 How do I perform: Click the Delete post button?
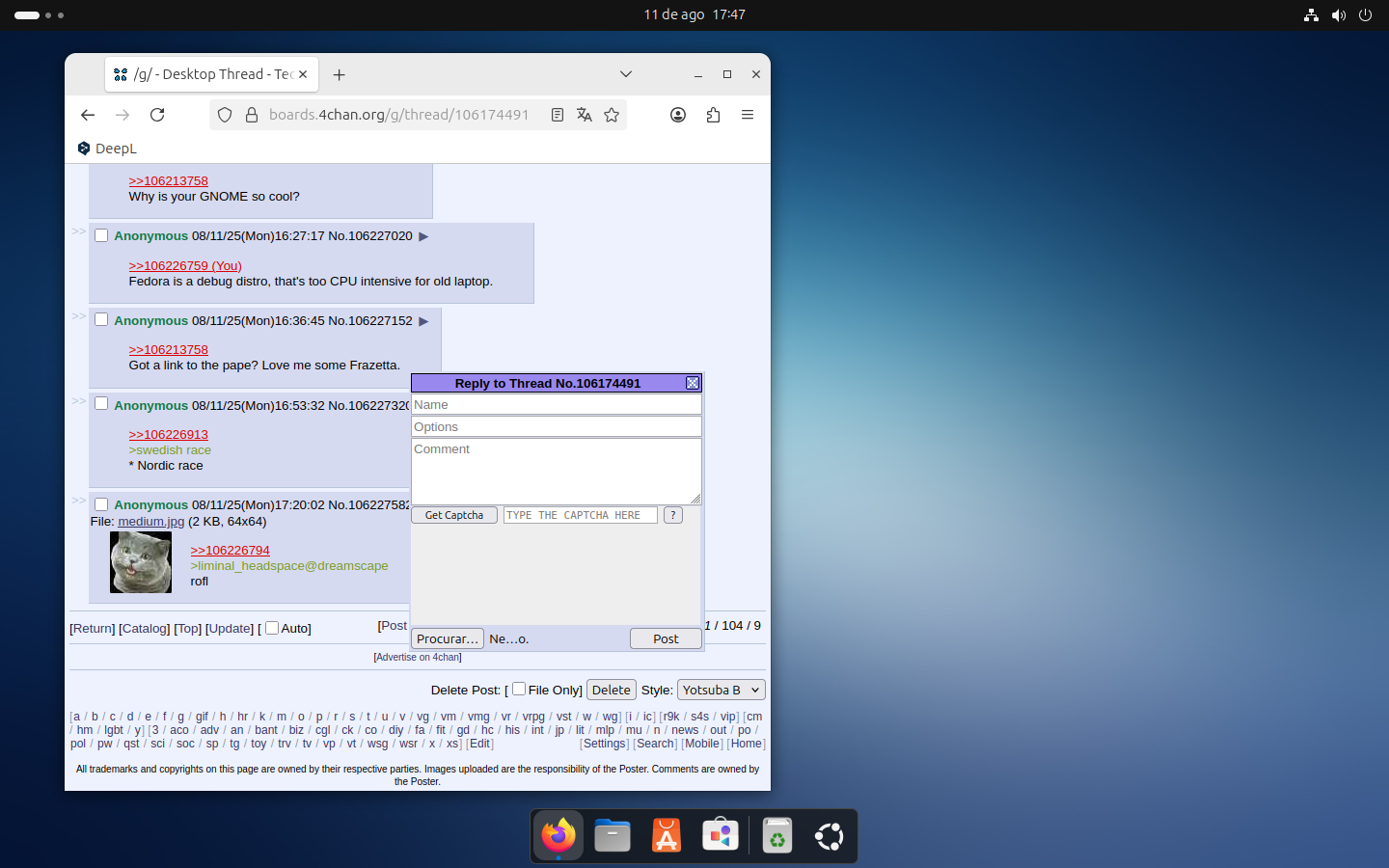612,690
